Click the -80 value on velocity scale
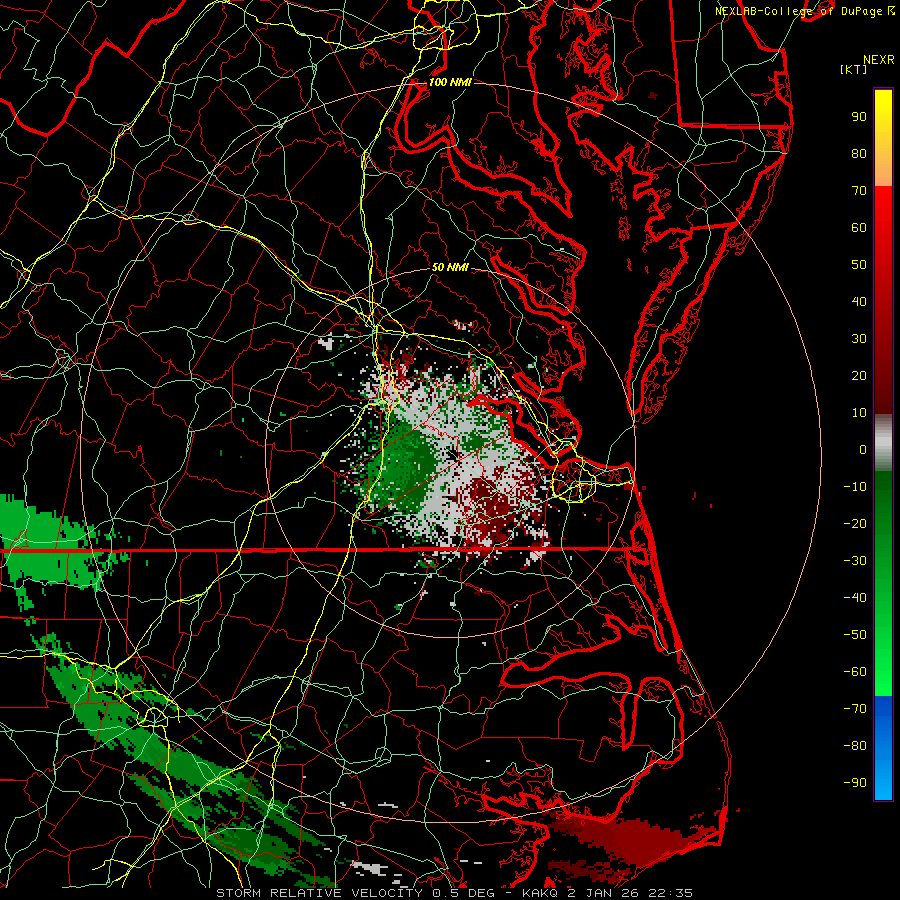Image resolution: width=900 pixels, height=900 pixels. (855, 746)
